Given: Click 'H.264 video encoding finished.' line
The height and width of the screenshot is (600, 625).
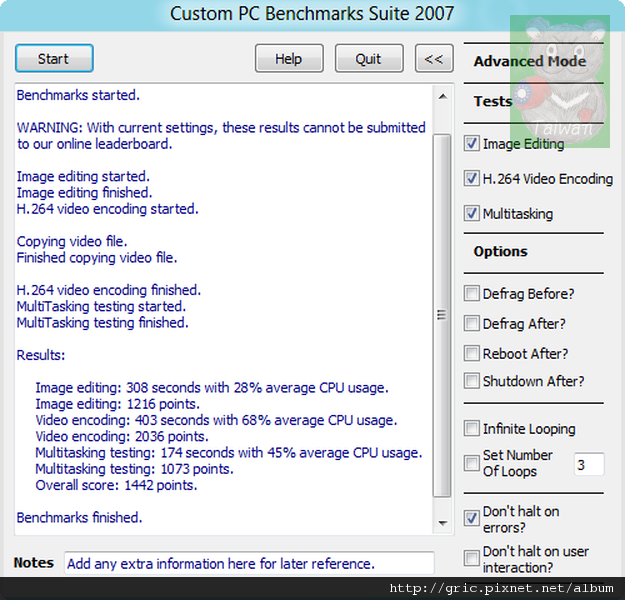Looking at the screenshot, I should click(109, 290).
